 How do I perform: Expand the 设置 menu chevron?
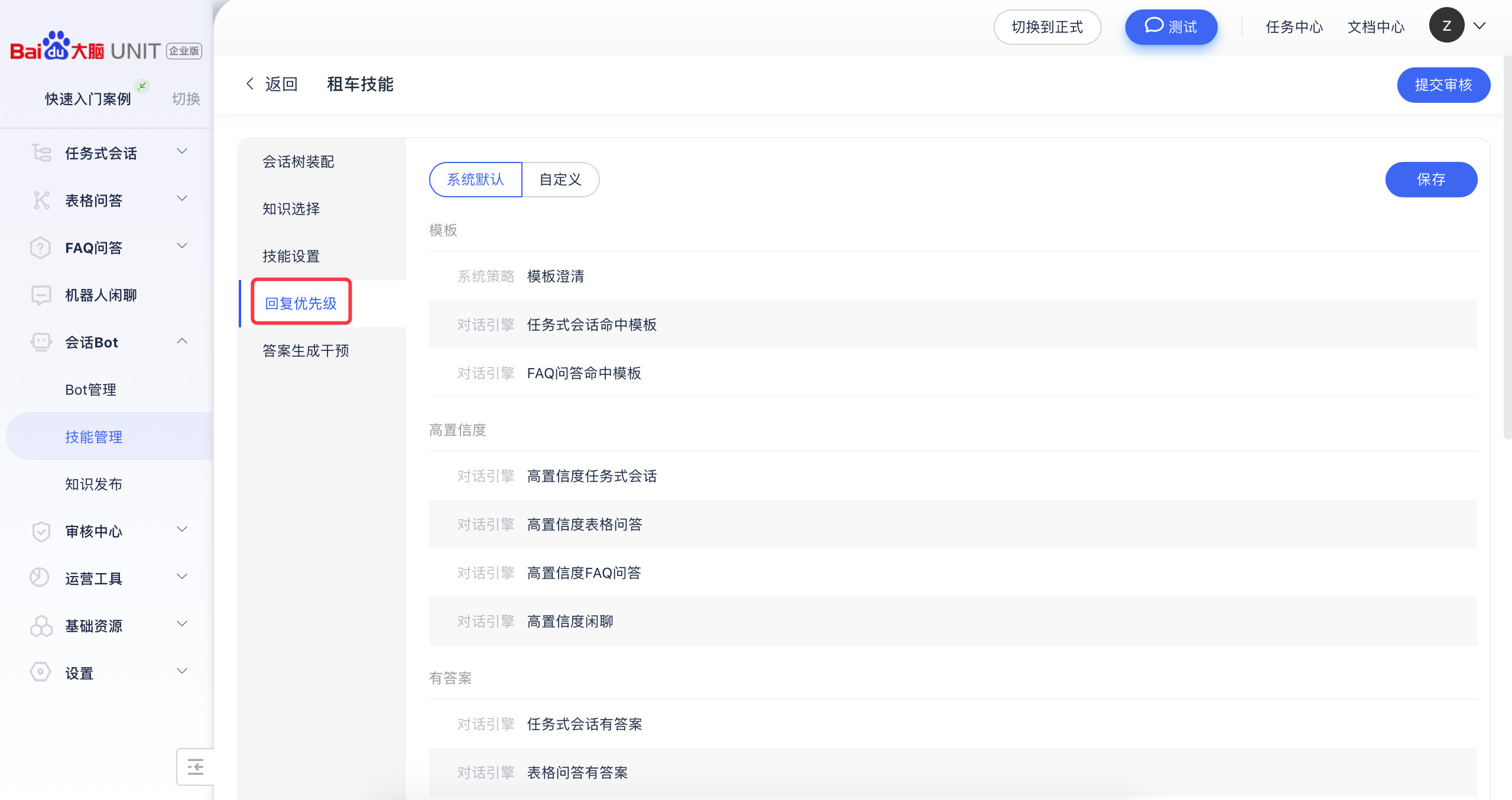point(183,672)
